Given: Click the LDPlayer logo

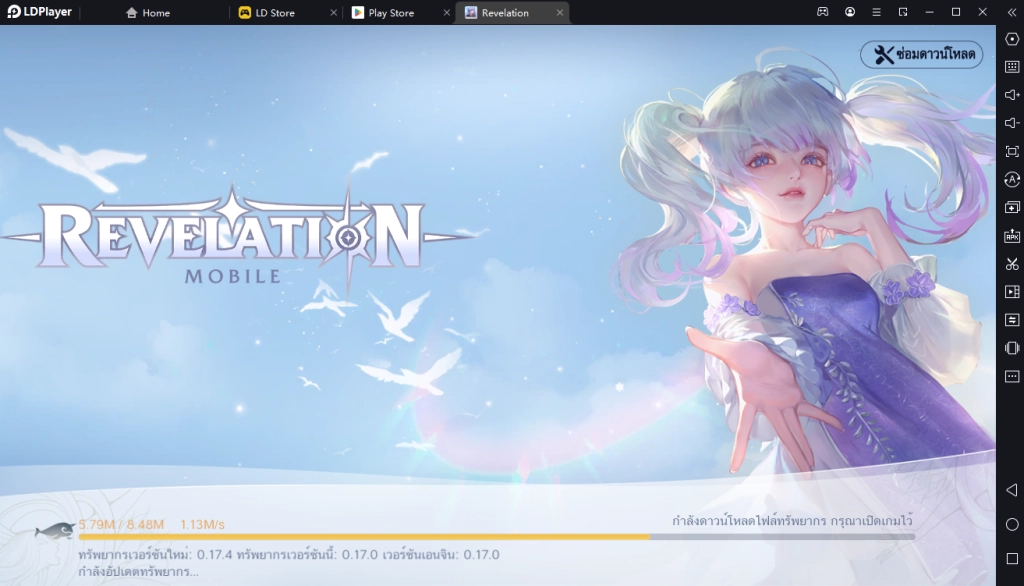Looking at the screenshot, I should [x=39, y=12].
